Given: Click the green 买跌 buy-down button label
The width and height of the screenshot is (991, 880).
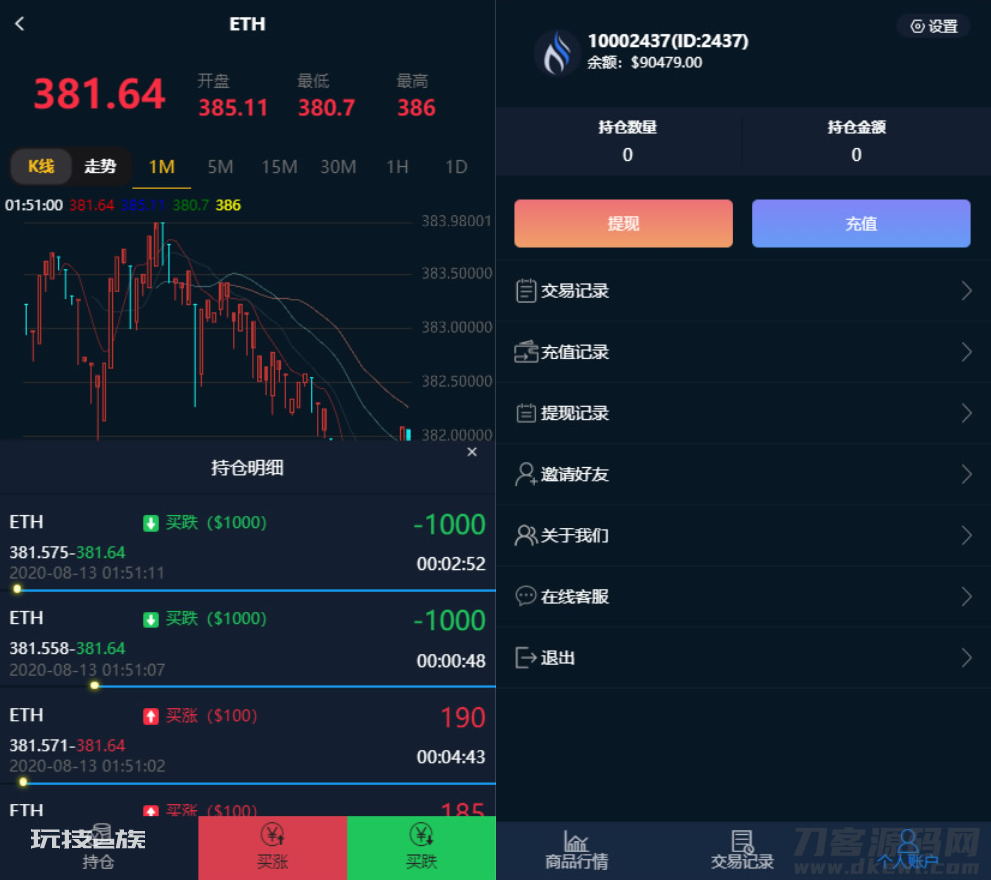Looking at the screenshot, I should pyautogui.click(x=421, y=861).
